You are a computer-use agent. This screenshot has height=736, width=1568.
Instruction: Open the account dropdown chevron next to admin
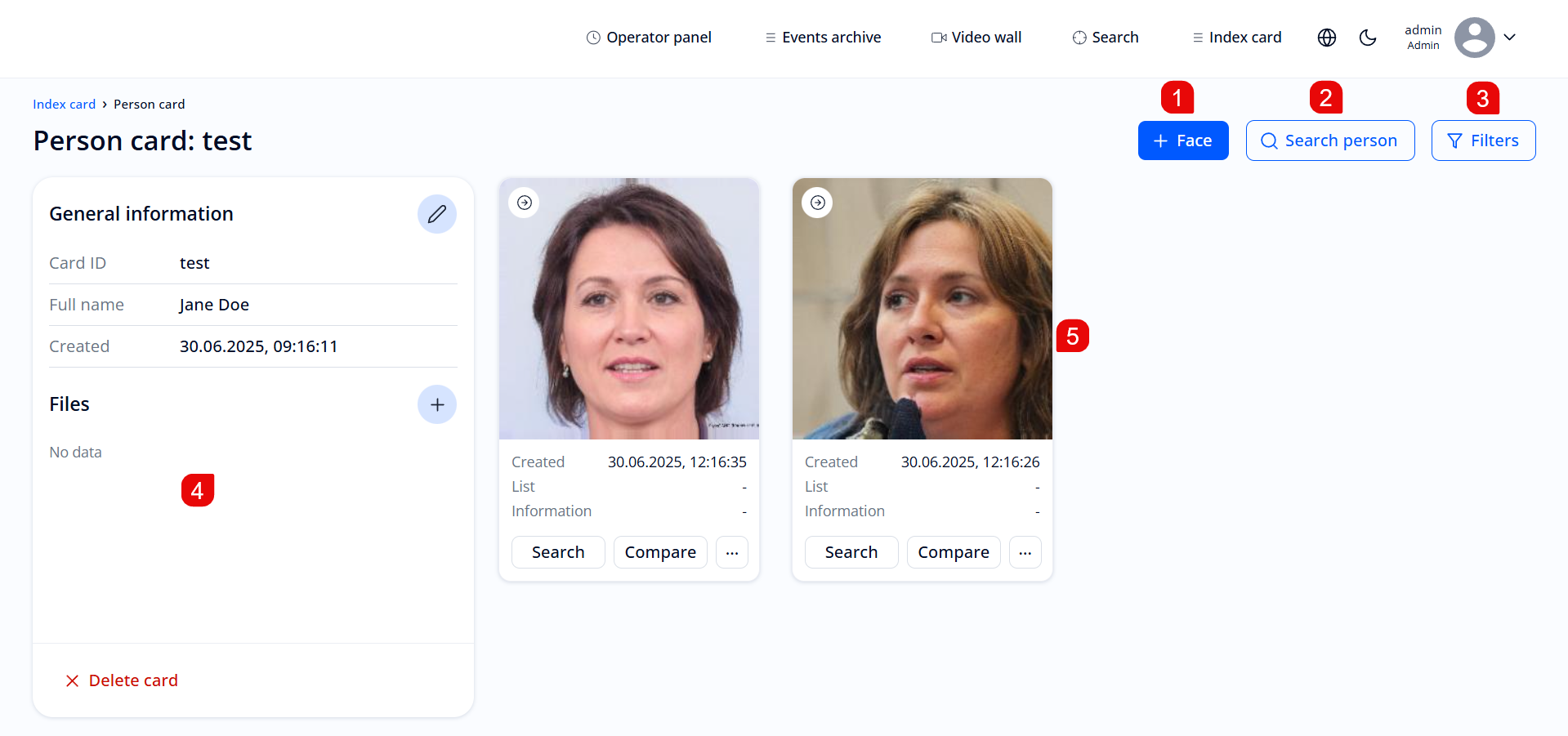click(1510, 37)
